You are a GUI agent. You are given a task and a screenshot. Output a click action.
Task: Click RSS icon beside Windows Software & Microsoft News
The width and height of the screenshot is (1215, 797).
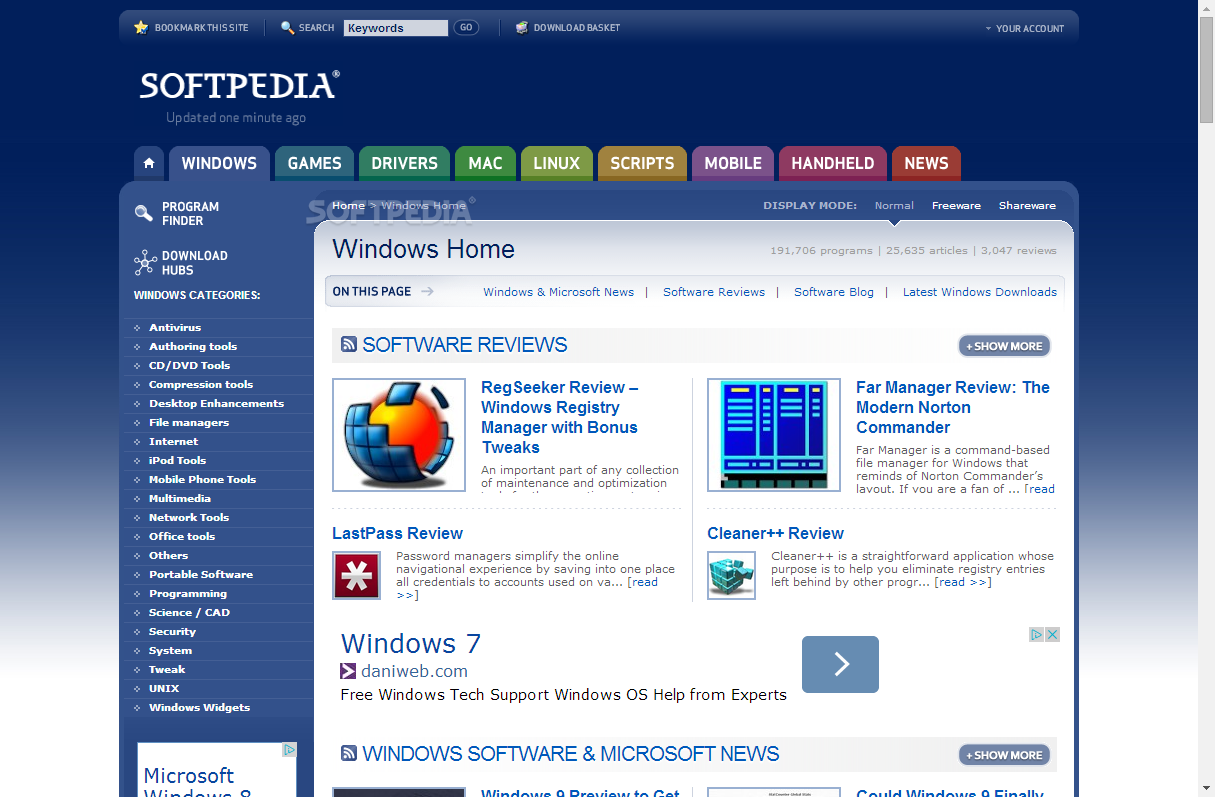pyautogui.click(x=349, y=753)
